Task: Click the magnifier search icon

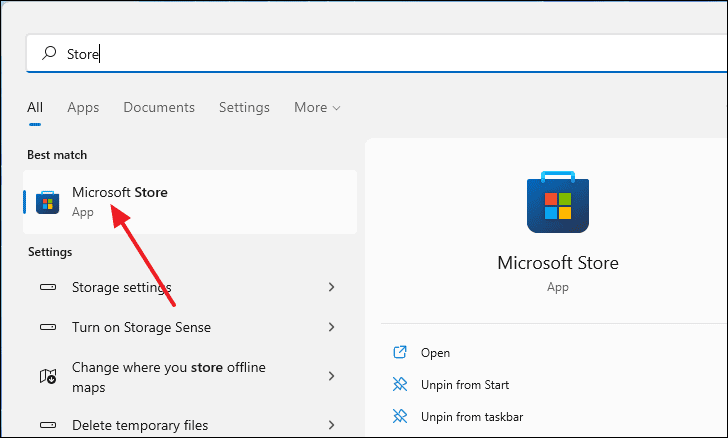Action: tap(49, 53)
